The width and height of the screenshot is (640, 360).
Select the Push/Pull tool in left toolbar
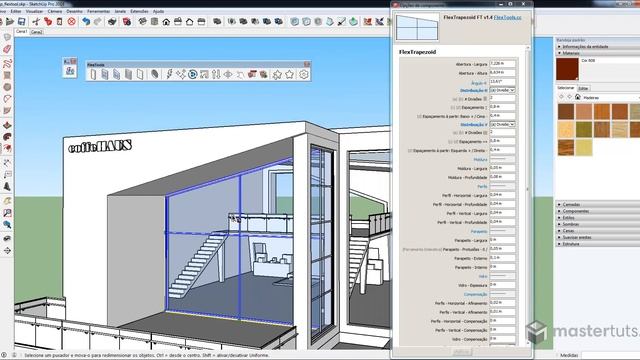tap(7, 125)
